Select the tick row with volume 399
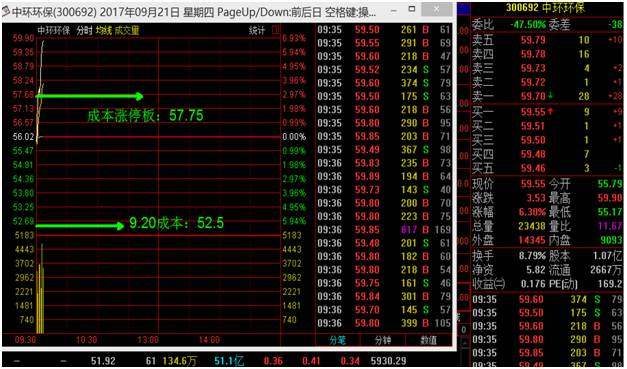 pos(384,323)
